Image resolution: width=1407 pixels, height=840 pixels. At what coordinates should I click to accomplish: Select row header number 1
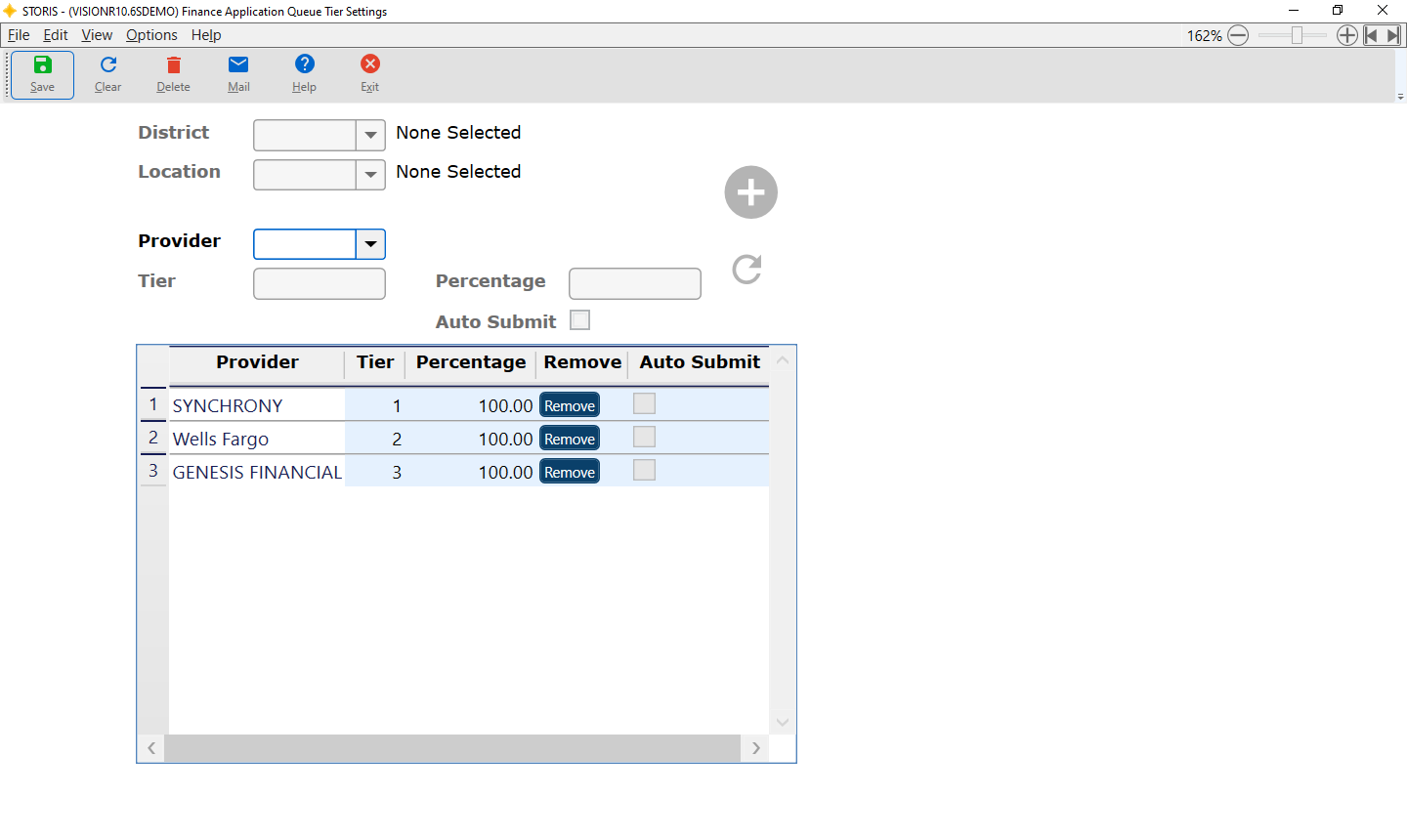coord(153,403)
